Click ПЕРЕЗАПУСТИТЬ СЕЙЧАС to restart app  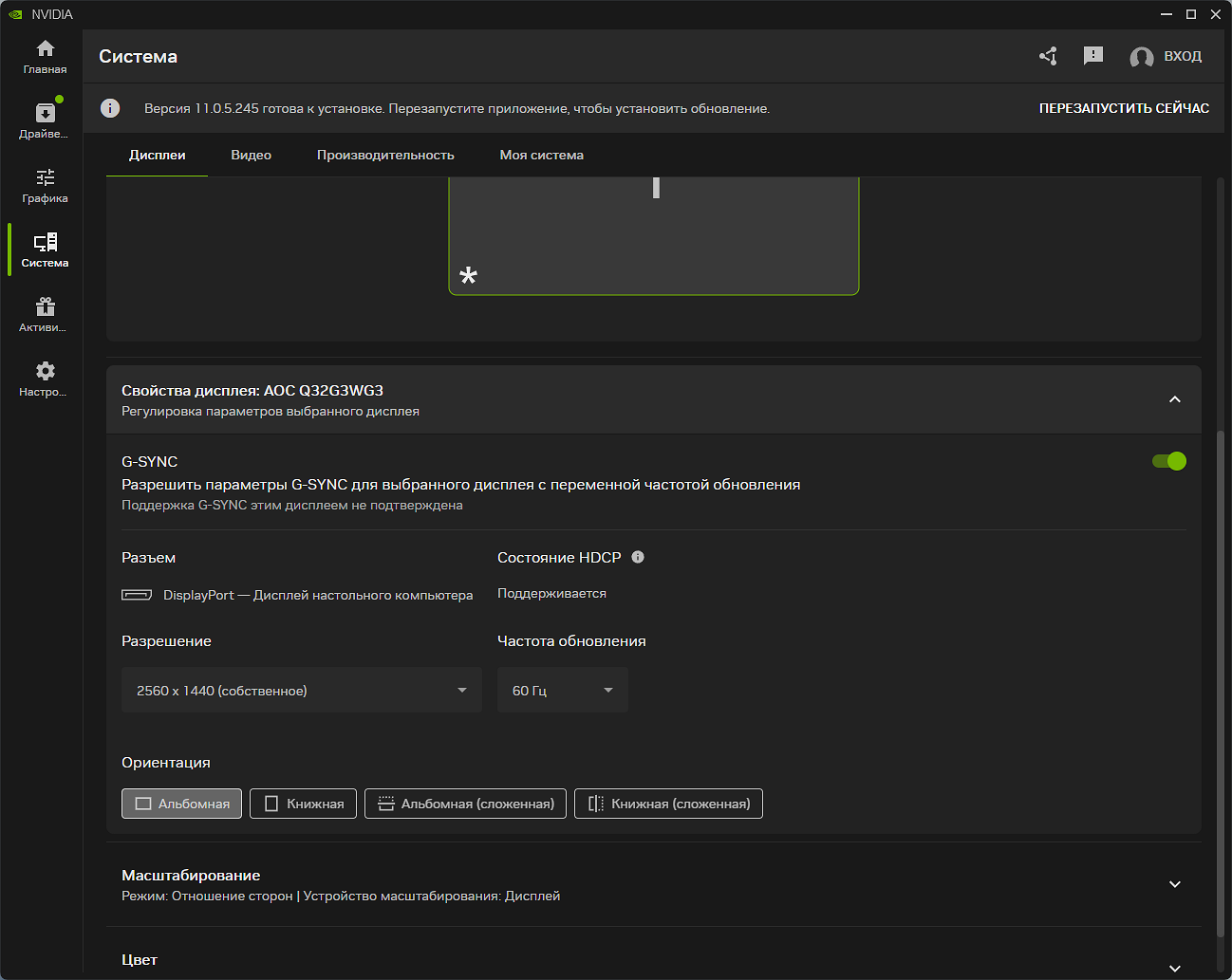pos(1124,108)
